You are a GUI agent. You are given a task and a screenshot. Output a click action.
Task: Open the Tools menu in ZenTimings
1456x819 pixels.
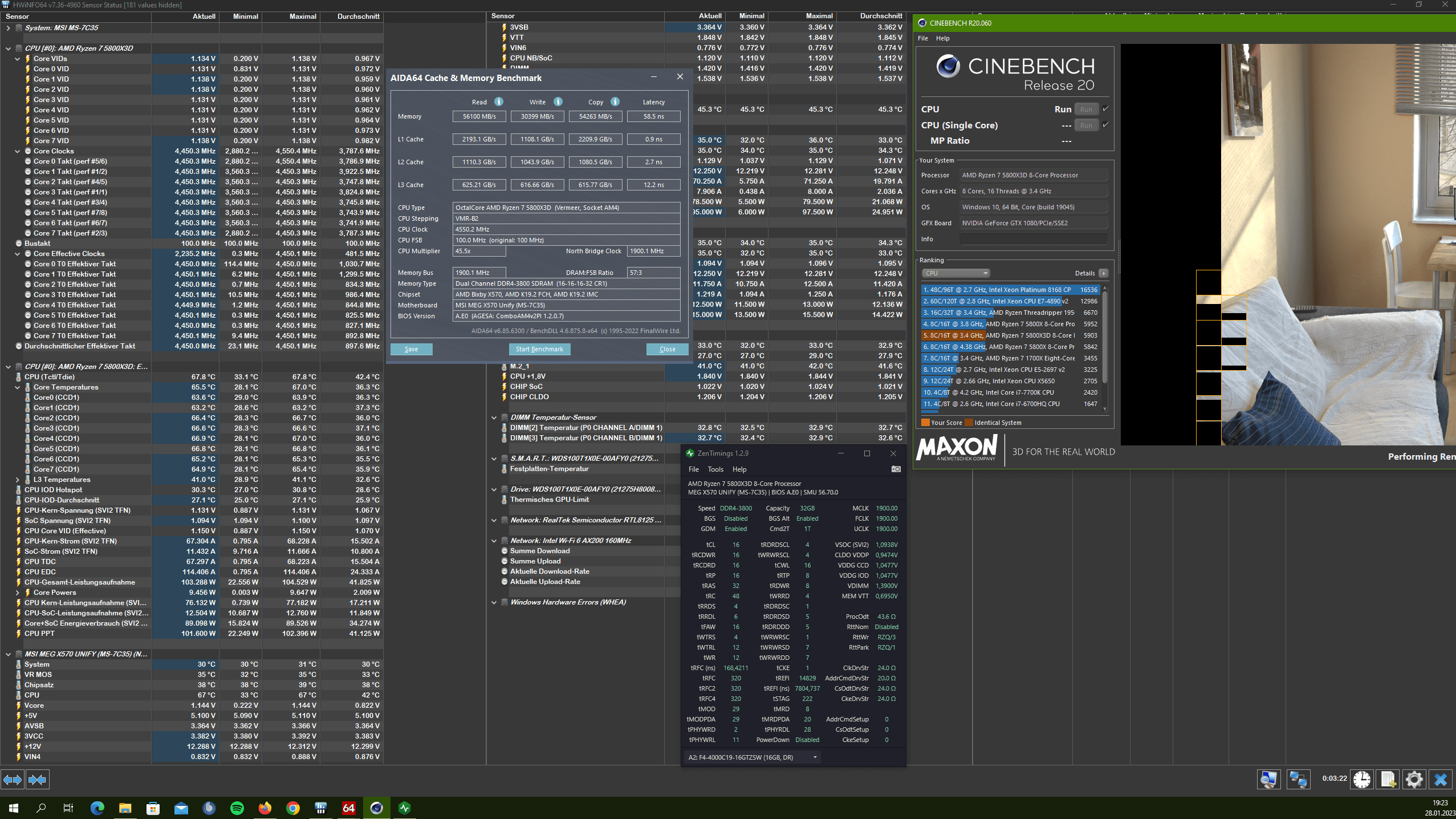point(715,469)
